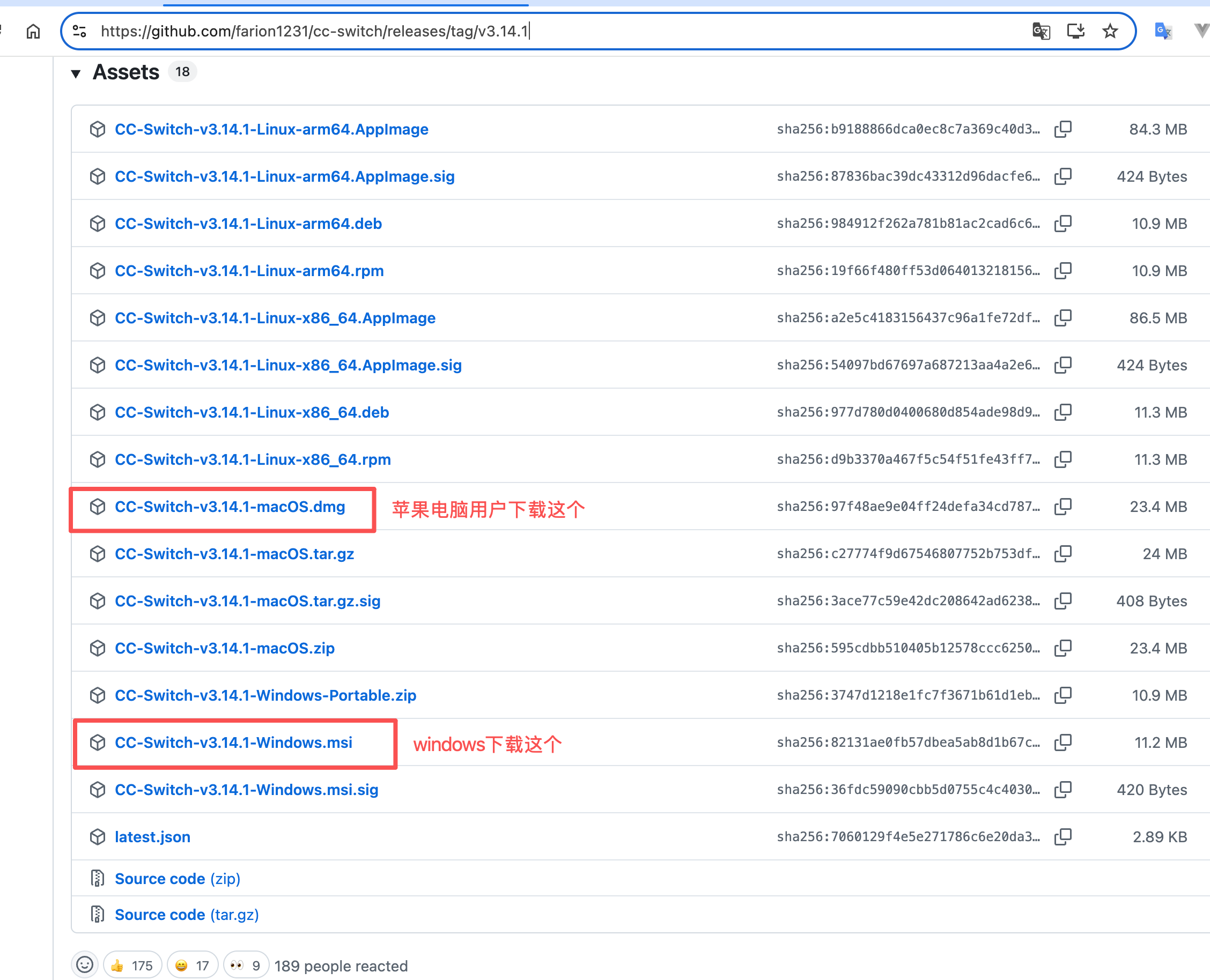
Task: Copy sha256 of Linux-arm64.AppImage
Action: point(1063,129)
